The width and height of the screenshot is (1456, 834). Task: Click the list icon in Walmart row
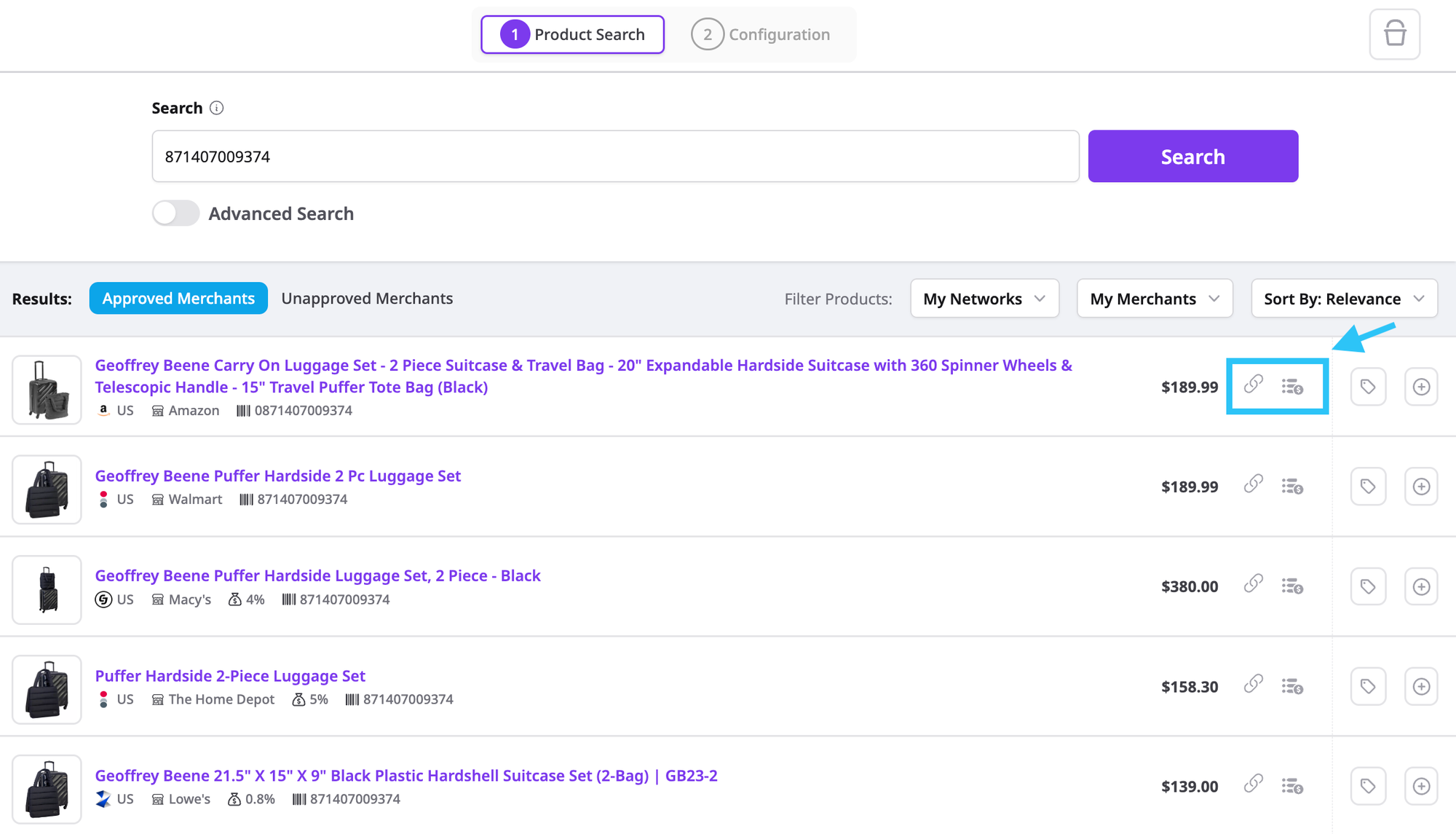point(1292,487)
